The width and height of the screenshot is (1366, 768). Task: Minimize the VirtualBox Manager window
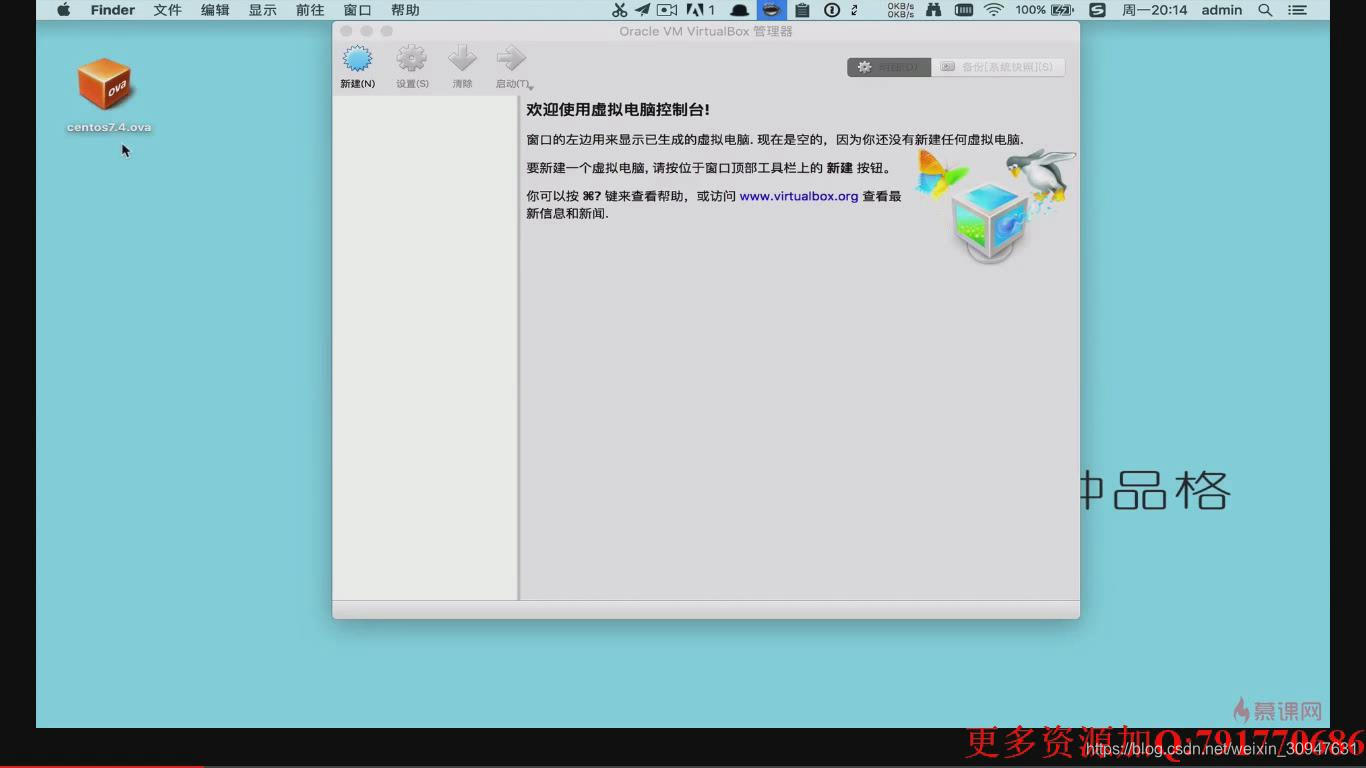(x=366, y=31)
